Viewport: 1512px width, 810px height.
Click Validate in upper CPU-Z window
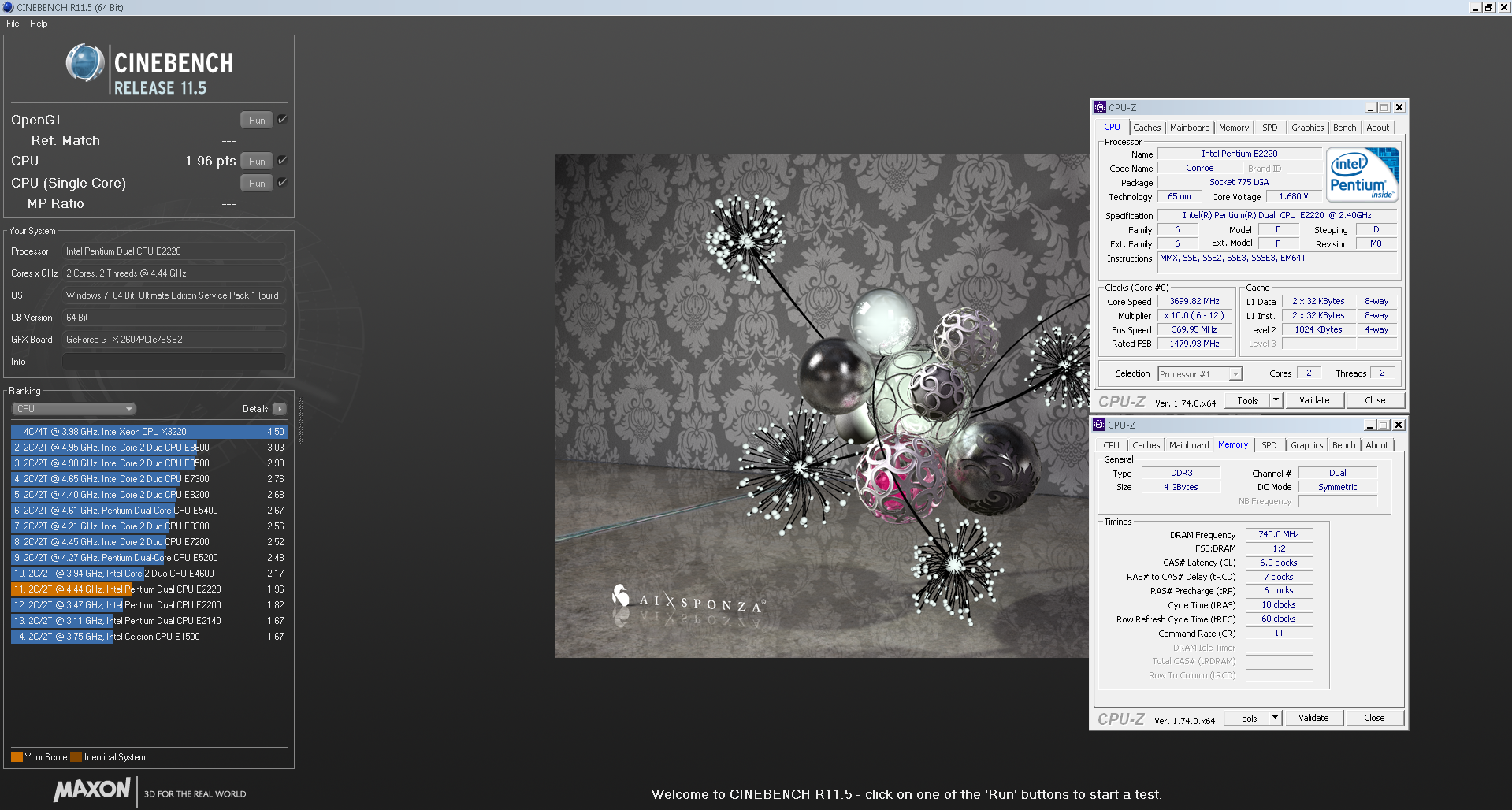click(x=1313, y=400)
